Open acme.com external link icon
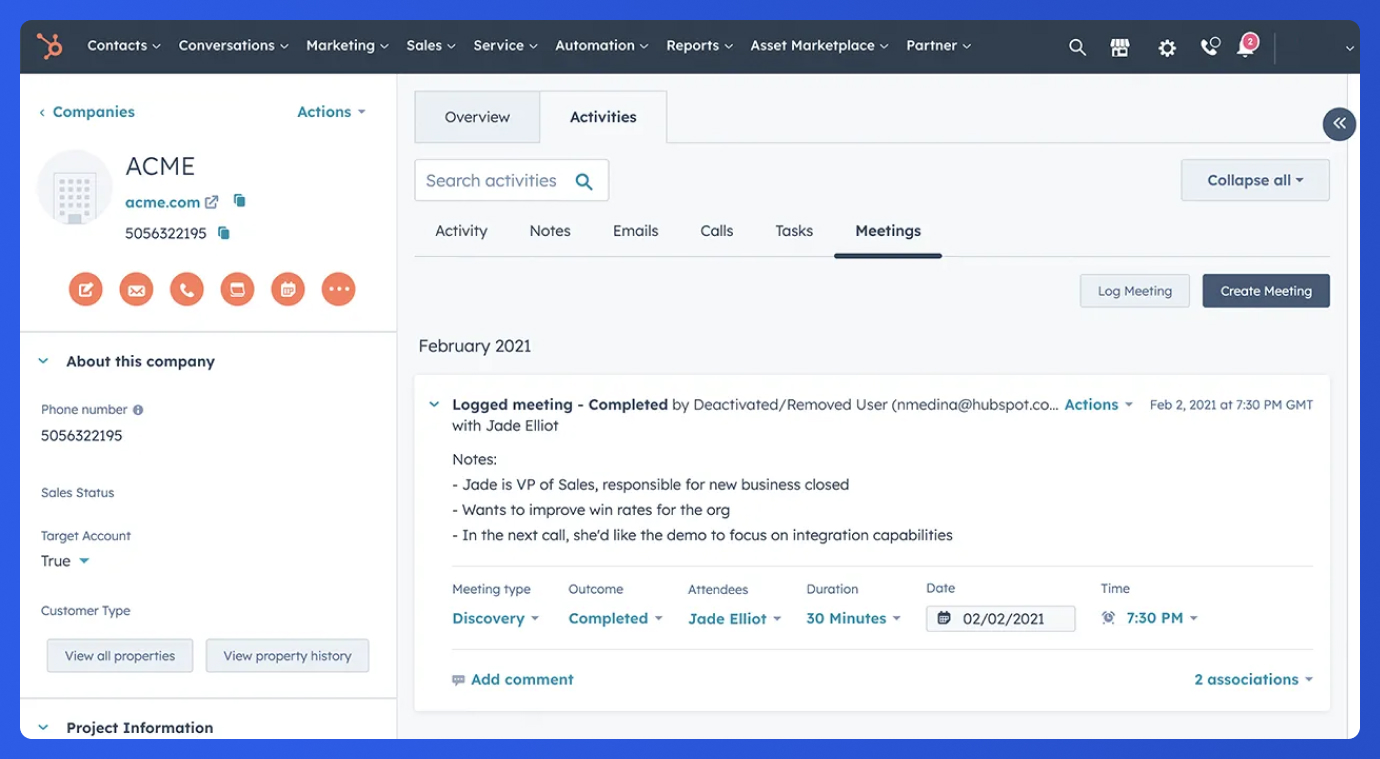Image resolution: width=1380 pixels, height=759 pixels. [212, 202]
